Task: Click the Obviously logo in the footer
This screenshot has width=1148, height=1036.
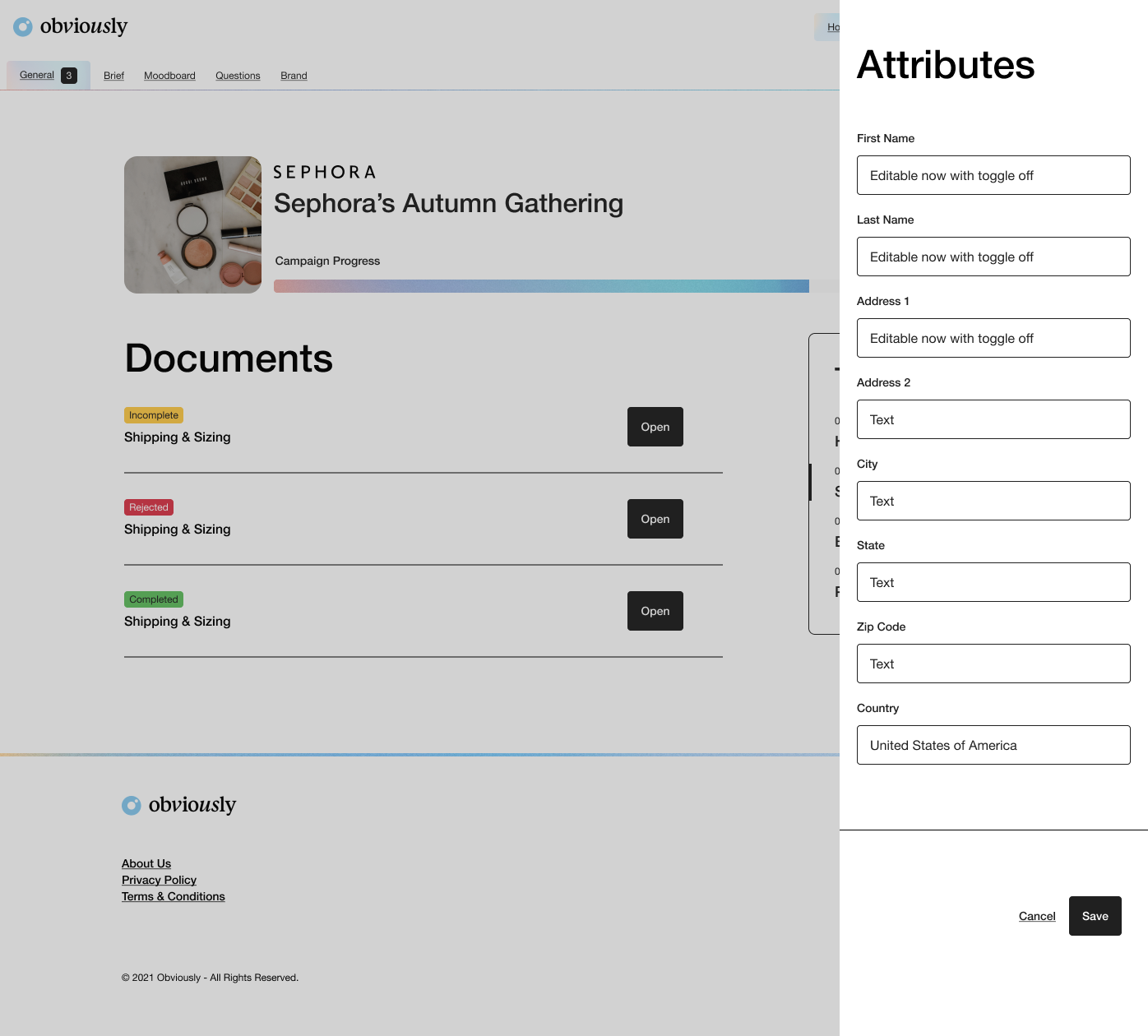Action: 179,805
